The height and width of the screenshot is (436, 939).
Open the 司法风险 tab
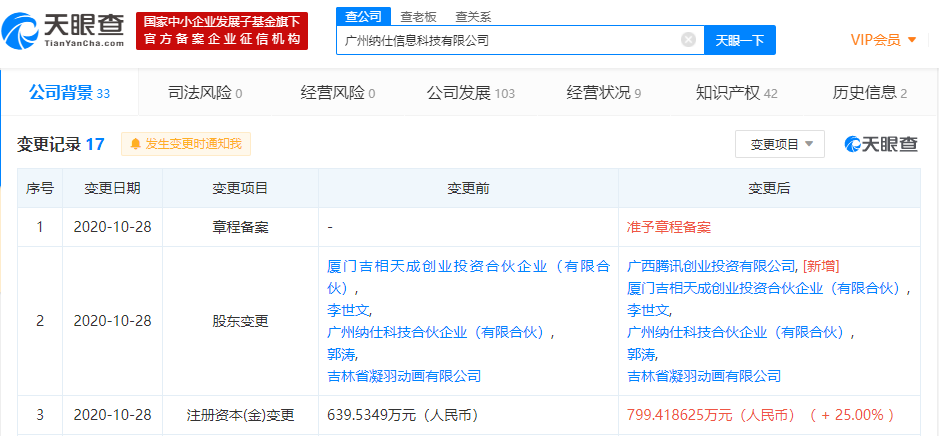click(205, 93)
